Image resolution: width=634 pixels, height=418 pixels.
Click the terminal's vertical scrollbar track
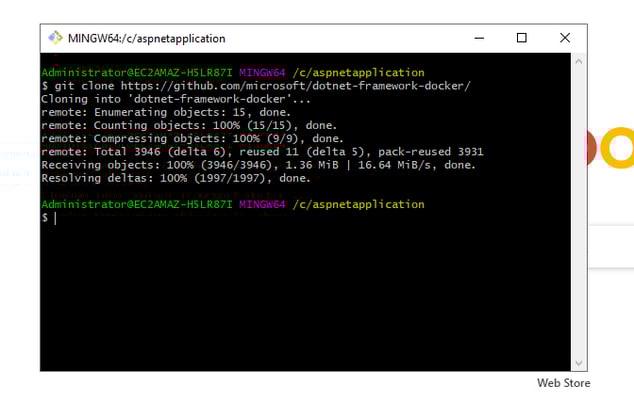point(579,210)
